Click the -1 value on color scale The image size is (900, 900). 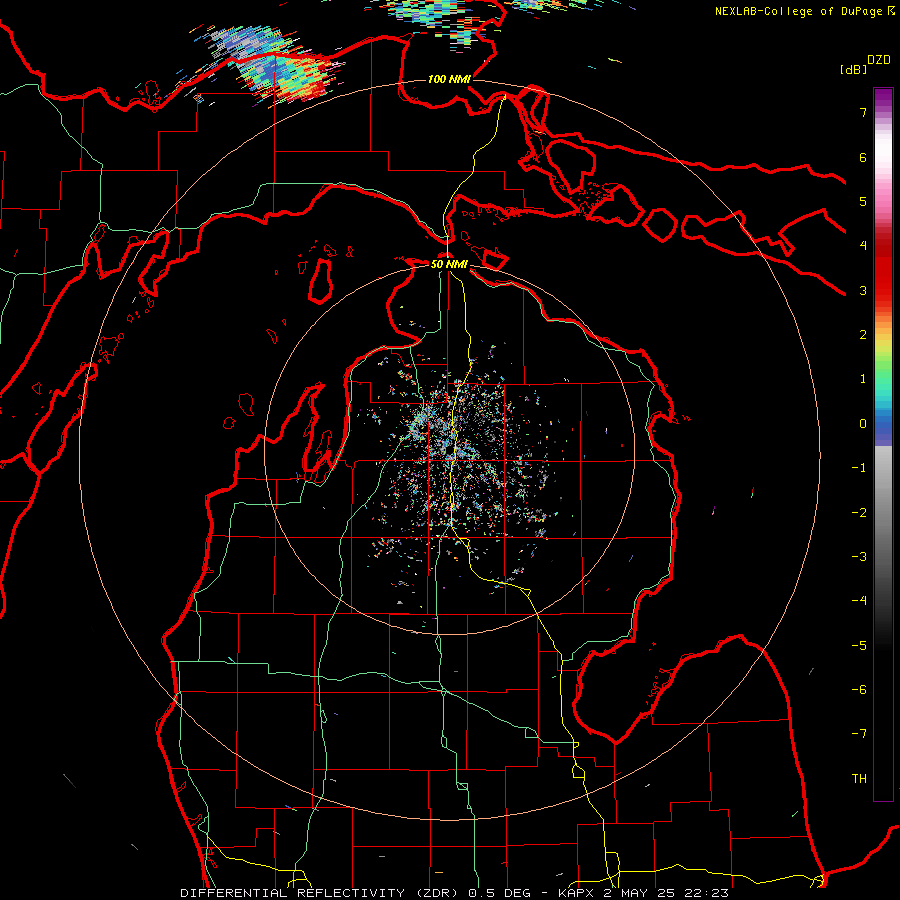(859, 468)
